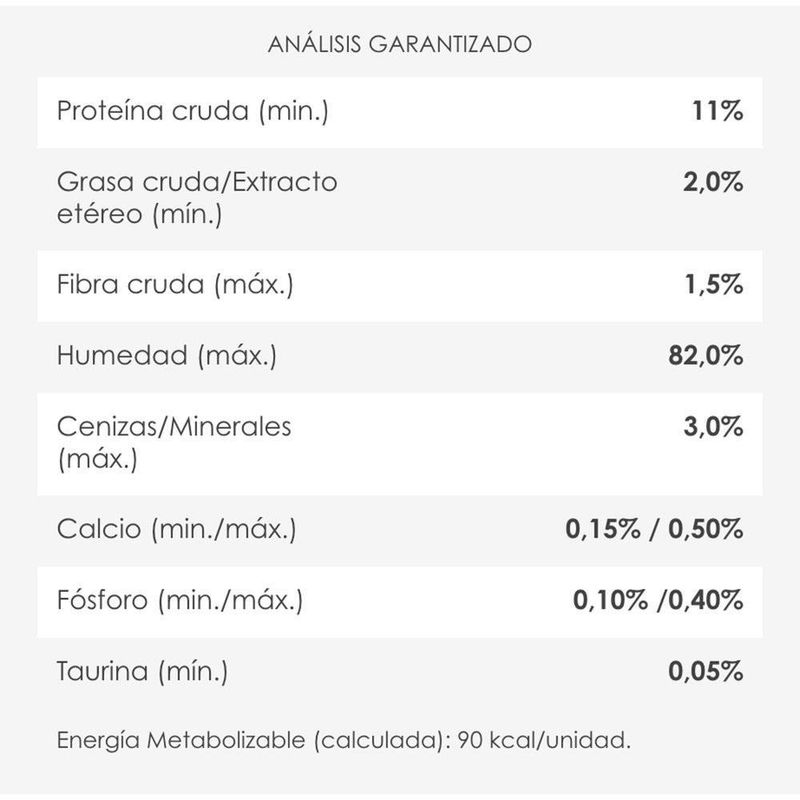Click the ANÁLISIS GARANTIZADO heading
Viewport: 800px width, 800px height.
point(399,44)
